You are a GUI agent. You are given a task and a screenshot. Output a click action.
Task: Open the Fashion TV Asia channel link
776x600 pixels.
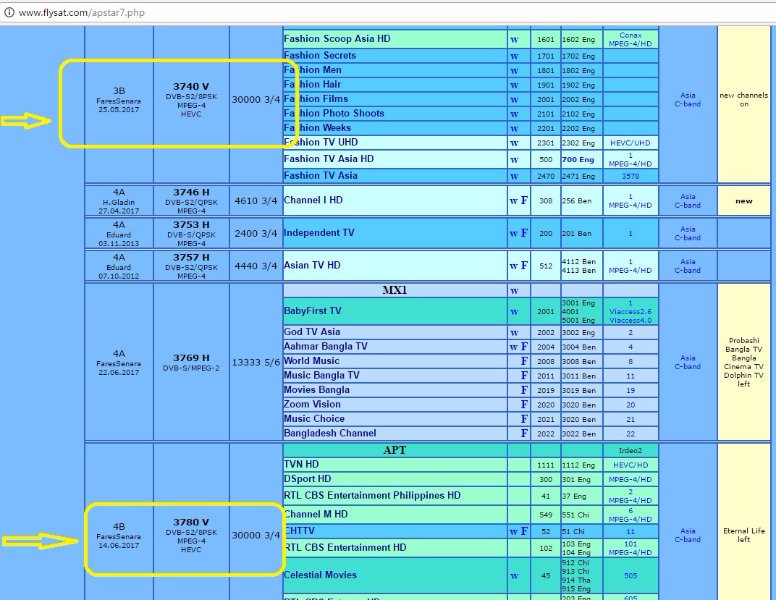[x=321, y=176]
